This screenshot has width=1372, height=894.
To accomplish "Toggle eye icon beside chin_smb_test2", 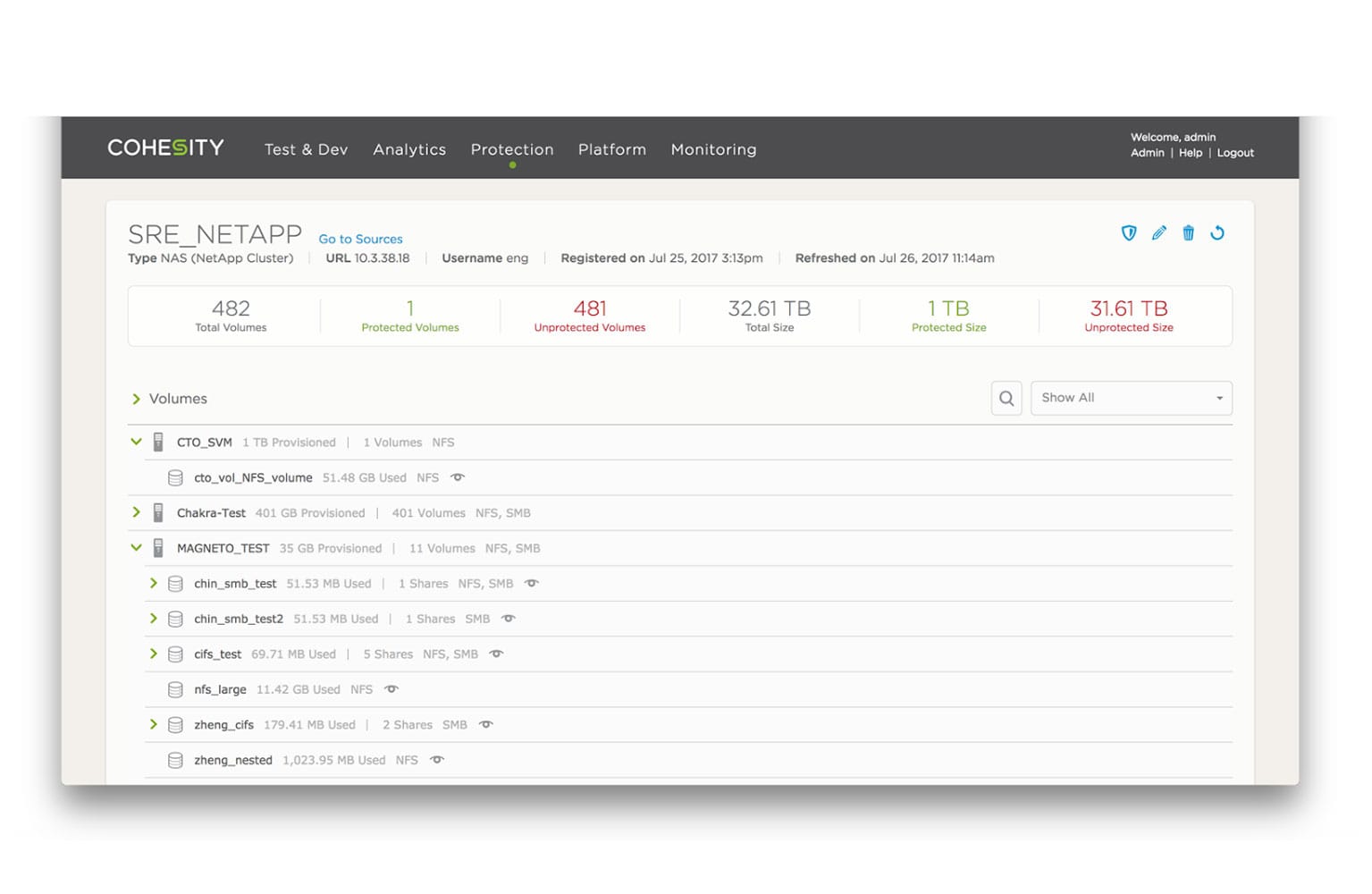I will point(509,619).
